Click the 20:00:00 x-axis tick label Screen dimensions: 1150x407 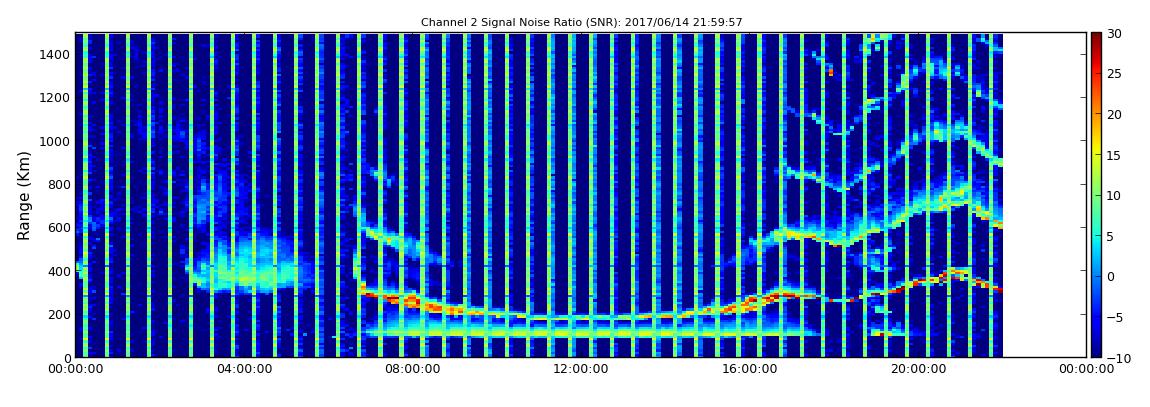click(x=916, y=370)
